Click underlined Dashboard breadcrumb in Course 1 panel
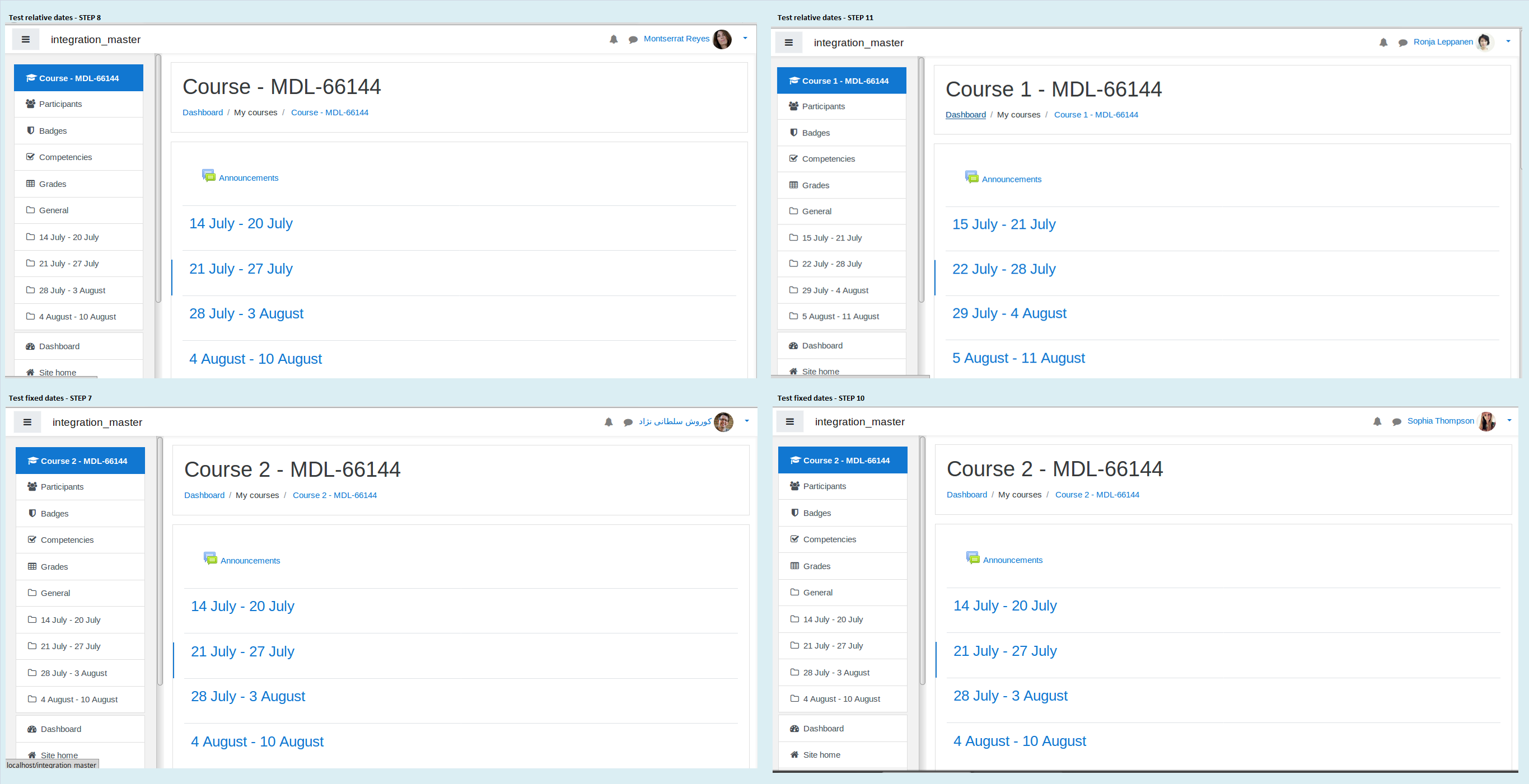This screenshot has height=784, width=1529. pos(966,115)
